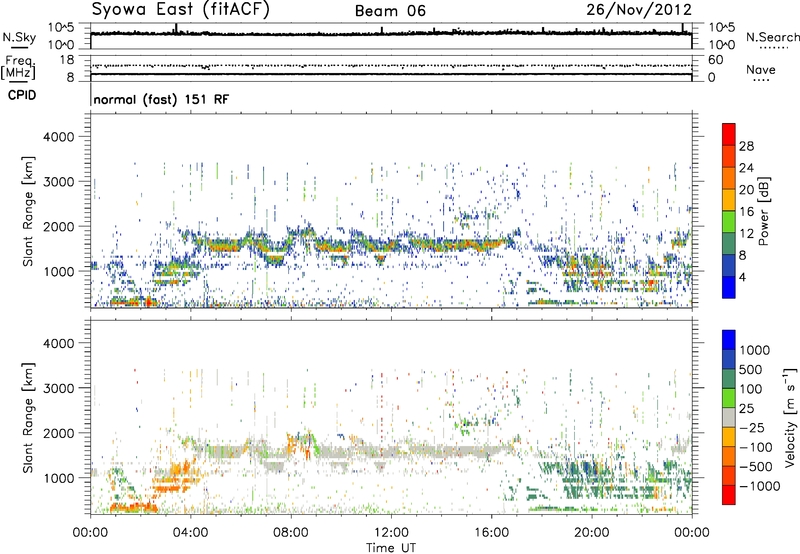Screen dimensions: 800x554
Task: Click the '3000' tick on velocity panel range axis
Action: tap(58, 388)
